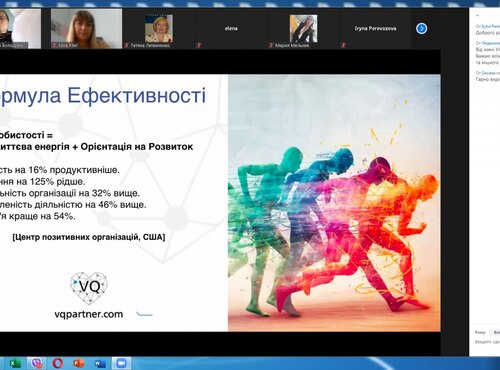Collapse the chat panel with the top chevron
The height and width of the screenshot is (370, 500).
[477, 15]
